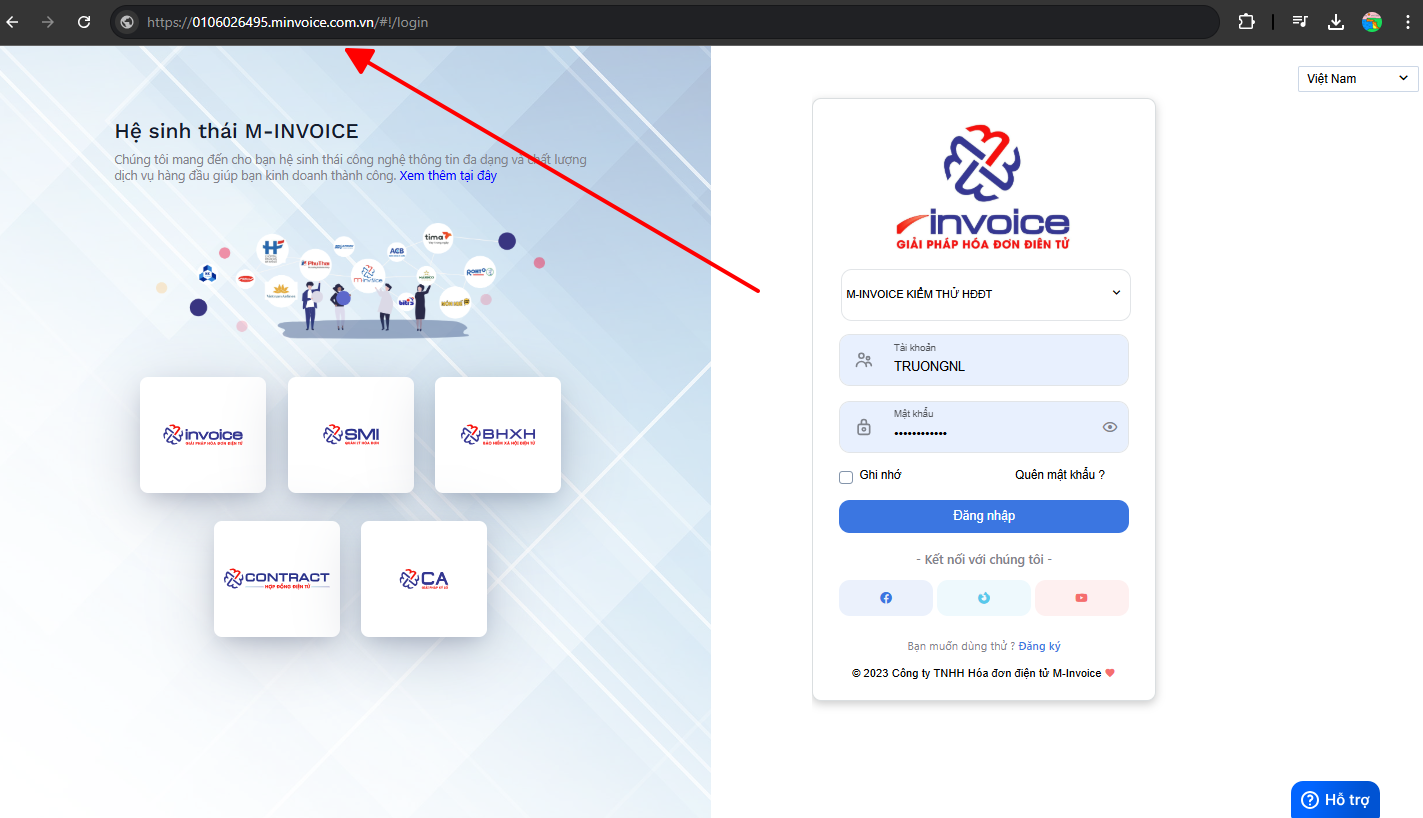Open the browser downloads icon
This screenshot has width=1423, height=818.
point(1336,21)
